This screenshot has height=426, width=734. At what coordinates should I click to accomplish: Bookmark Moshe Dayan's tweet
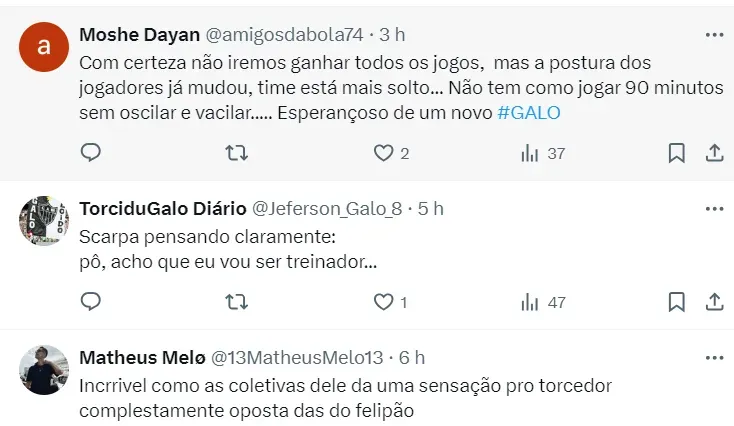[x=676, y=153]
